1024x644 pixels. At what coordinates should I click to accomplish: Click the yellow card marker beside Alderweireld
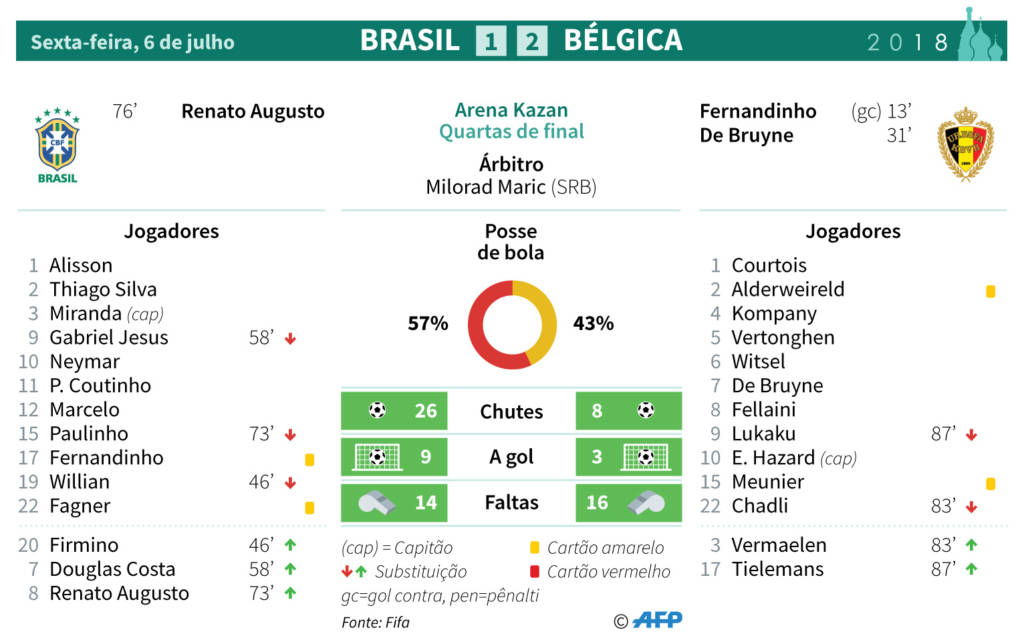(x=990, y=291)
